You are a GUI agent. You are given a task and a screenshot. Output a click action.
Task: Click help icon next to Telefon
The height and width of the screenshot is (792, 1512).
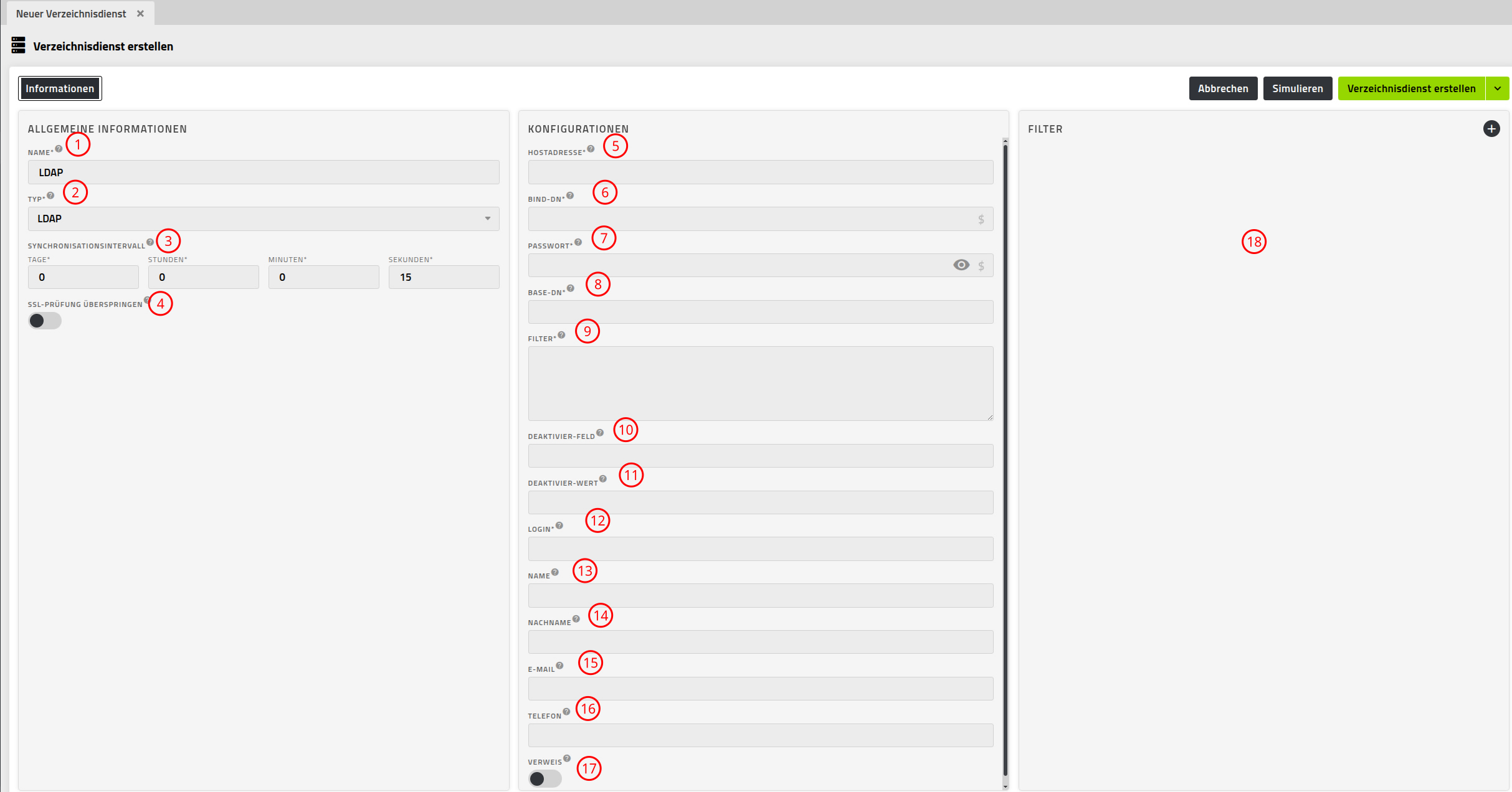[566, 712]
